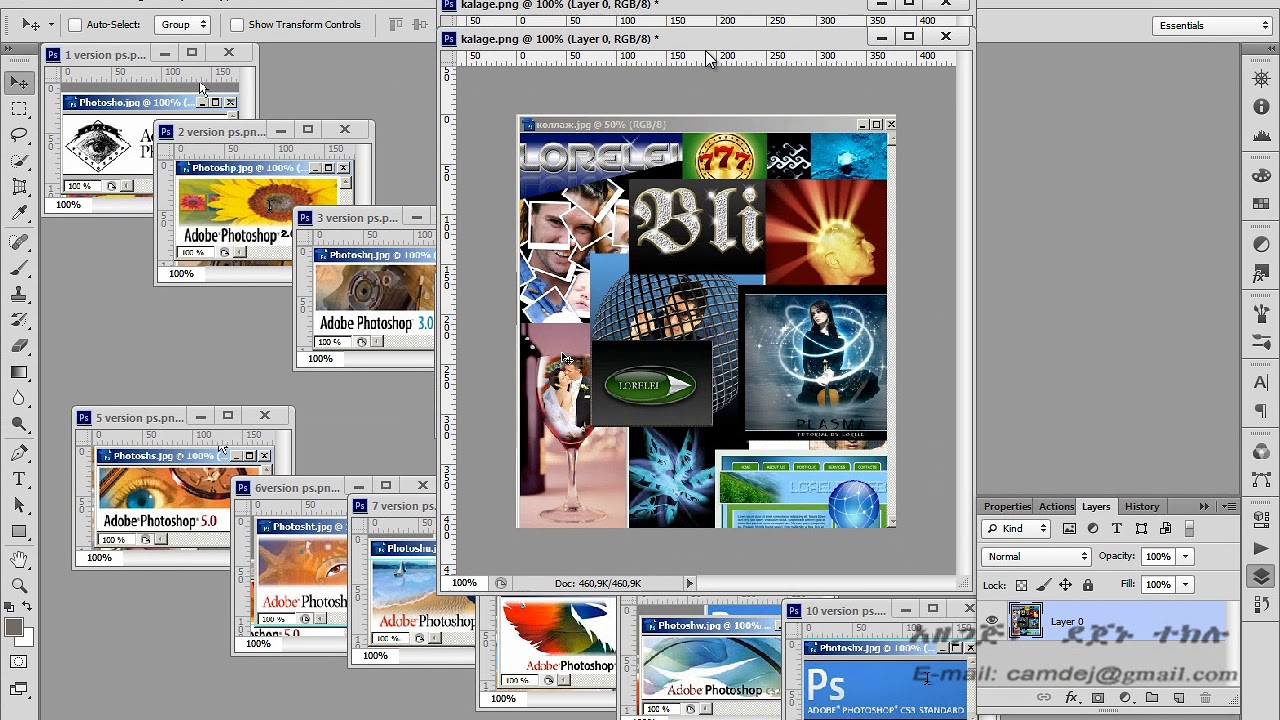Enable the Auto-Select checkbox
The image size is (1280, 720).
[75, 25]
